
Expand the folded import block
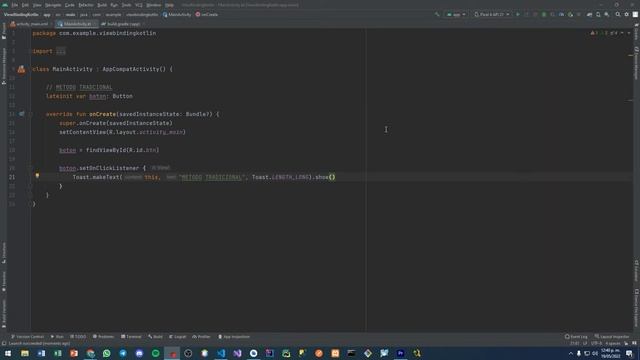(x=60, y=51)
